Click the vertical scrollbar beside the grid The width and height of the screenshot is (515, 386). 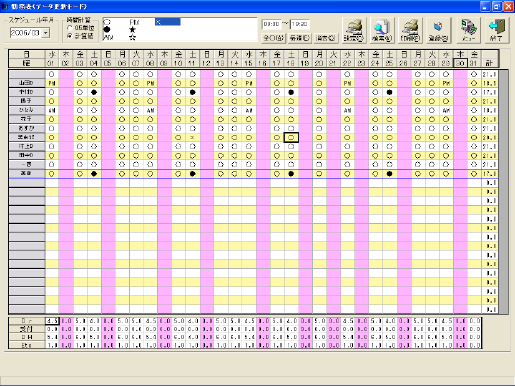coord(503,192)
